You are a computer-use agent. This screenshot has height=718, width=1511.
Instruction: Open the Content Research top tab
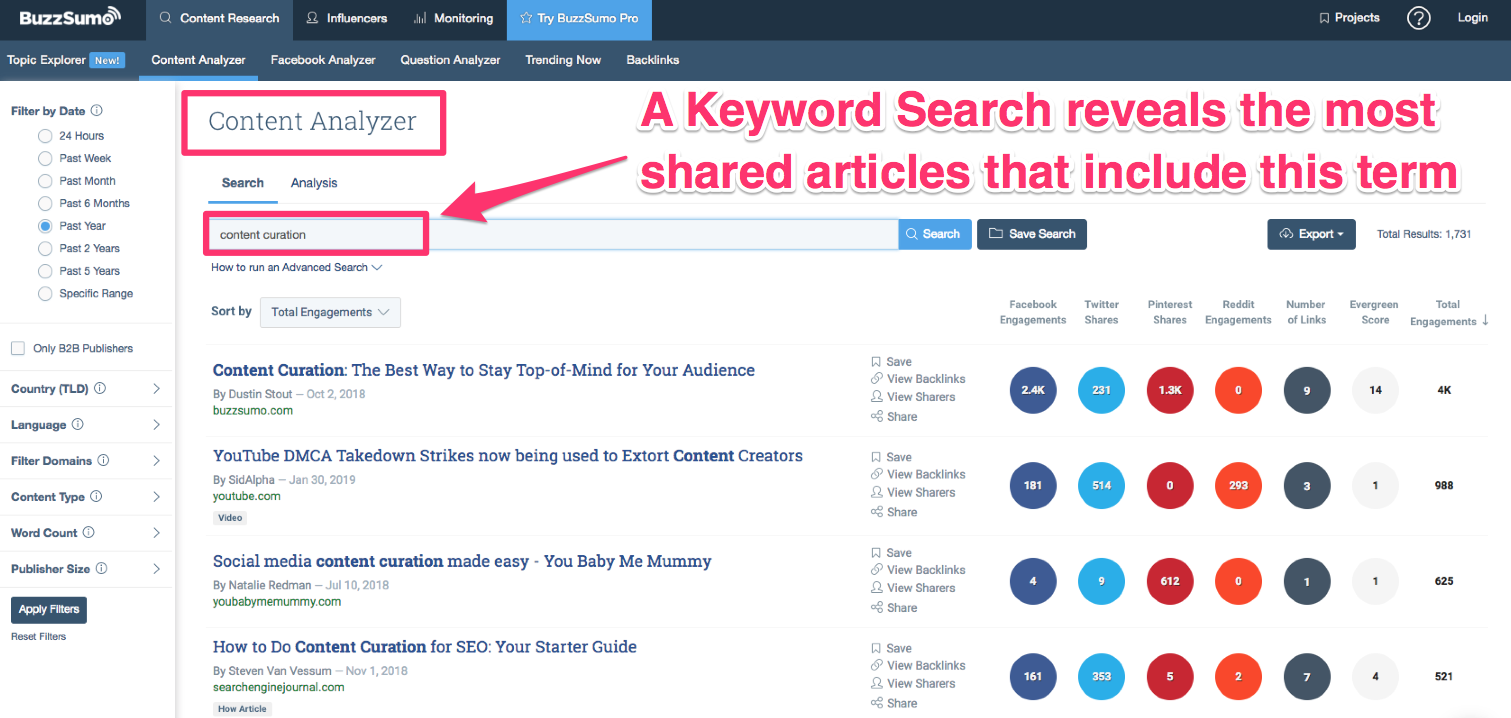click(220, 19)
